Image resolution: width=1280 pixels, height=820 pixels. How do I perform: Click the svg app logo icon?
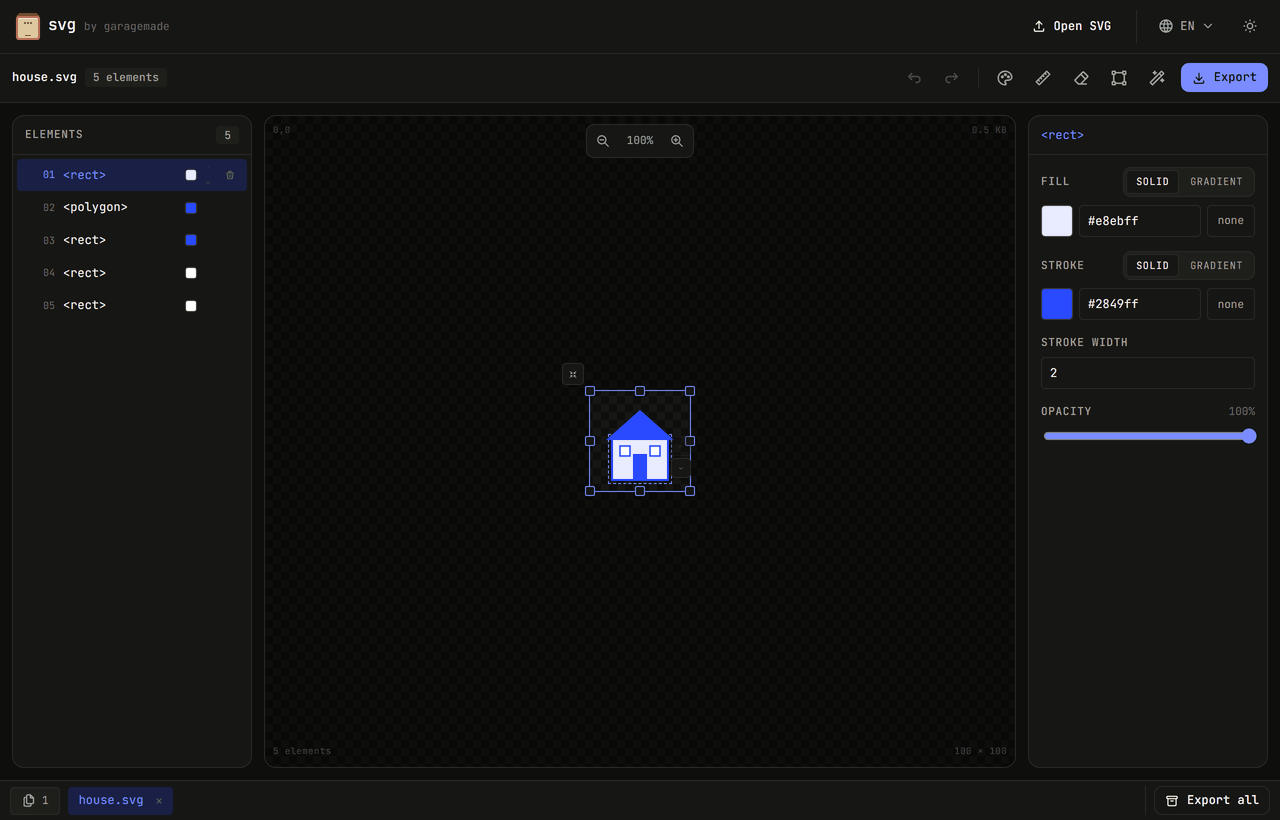click(x=28, y=26)
